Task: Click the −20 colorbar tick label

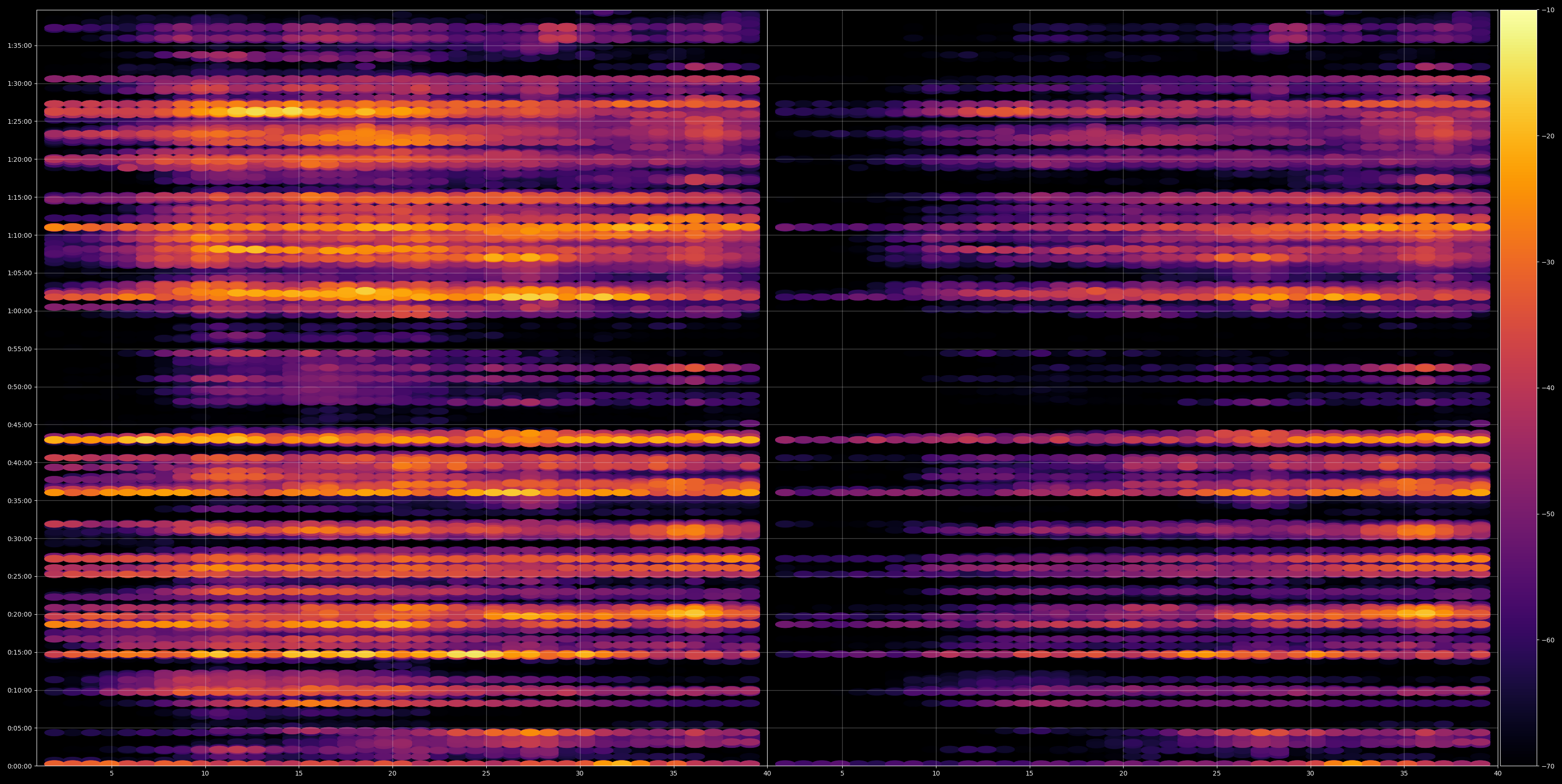Action: pyautogui.click(x=1548, y=136)
